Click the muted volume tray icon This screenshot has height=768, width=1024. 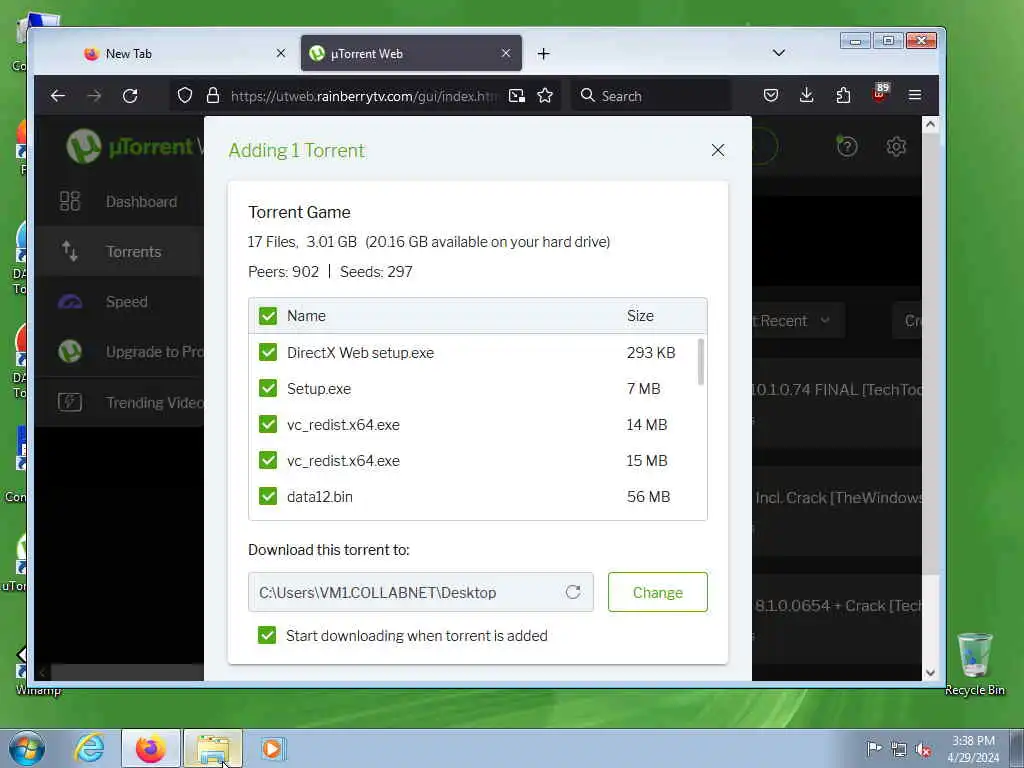pos(923,749)
